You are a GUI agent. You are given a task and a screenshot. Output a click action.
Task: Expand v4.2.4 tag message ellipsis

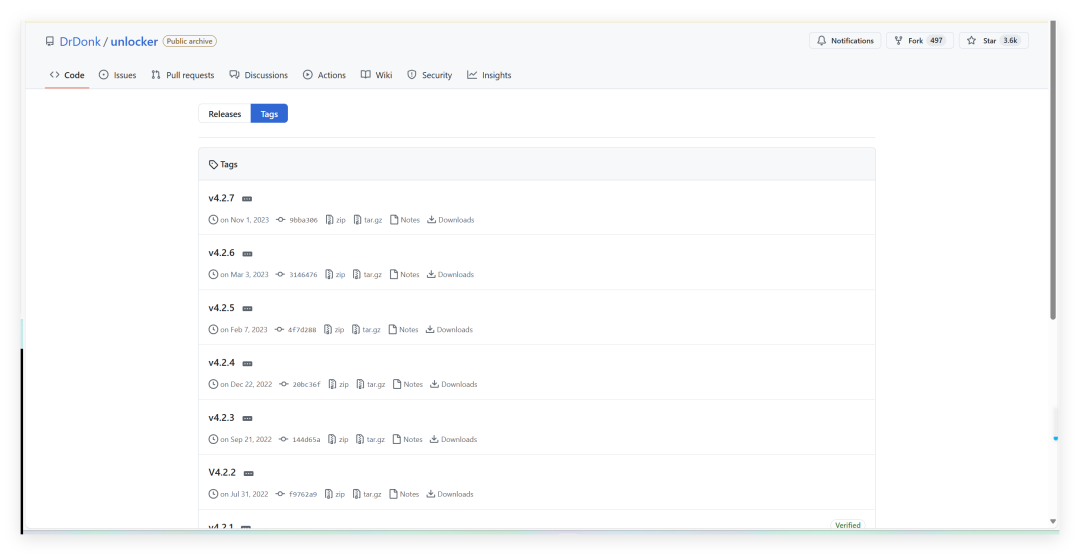click(x=247, y=364)
